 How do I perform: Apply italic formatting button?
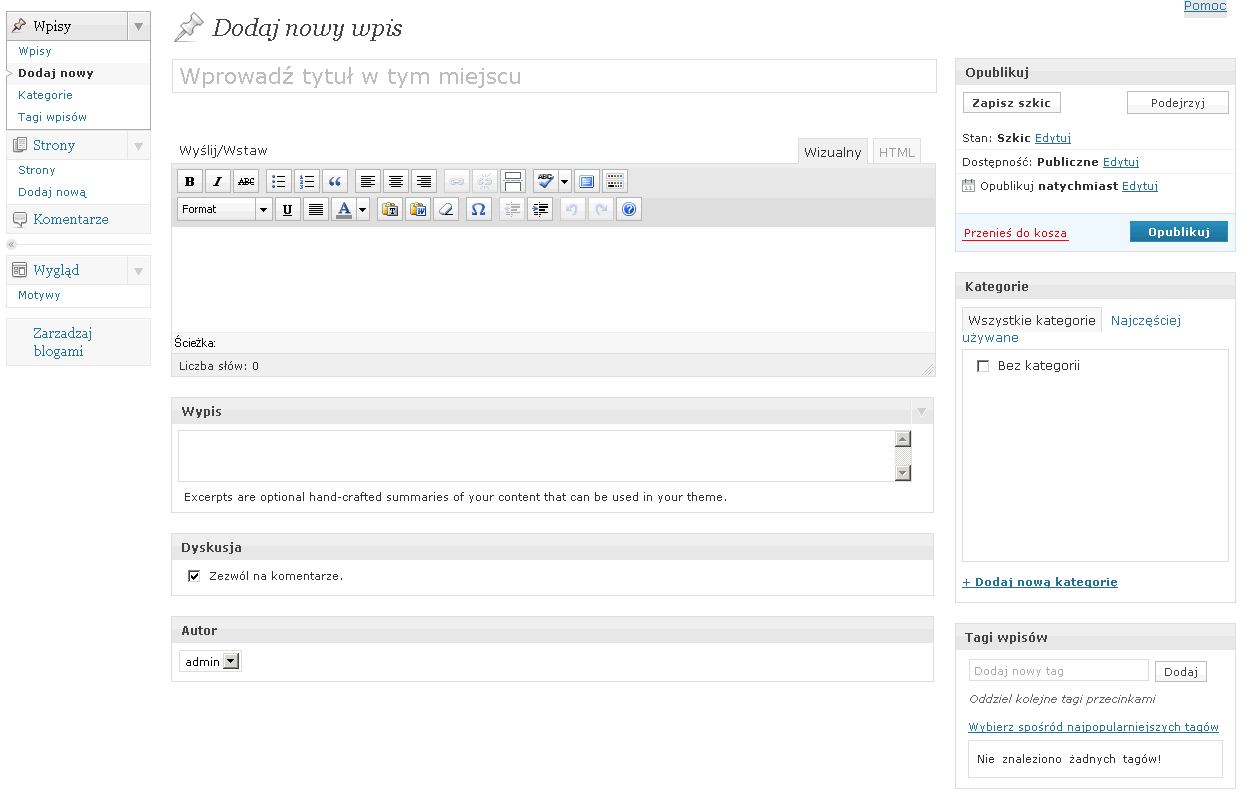pyautogui.click(x=217, y=181)
